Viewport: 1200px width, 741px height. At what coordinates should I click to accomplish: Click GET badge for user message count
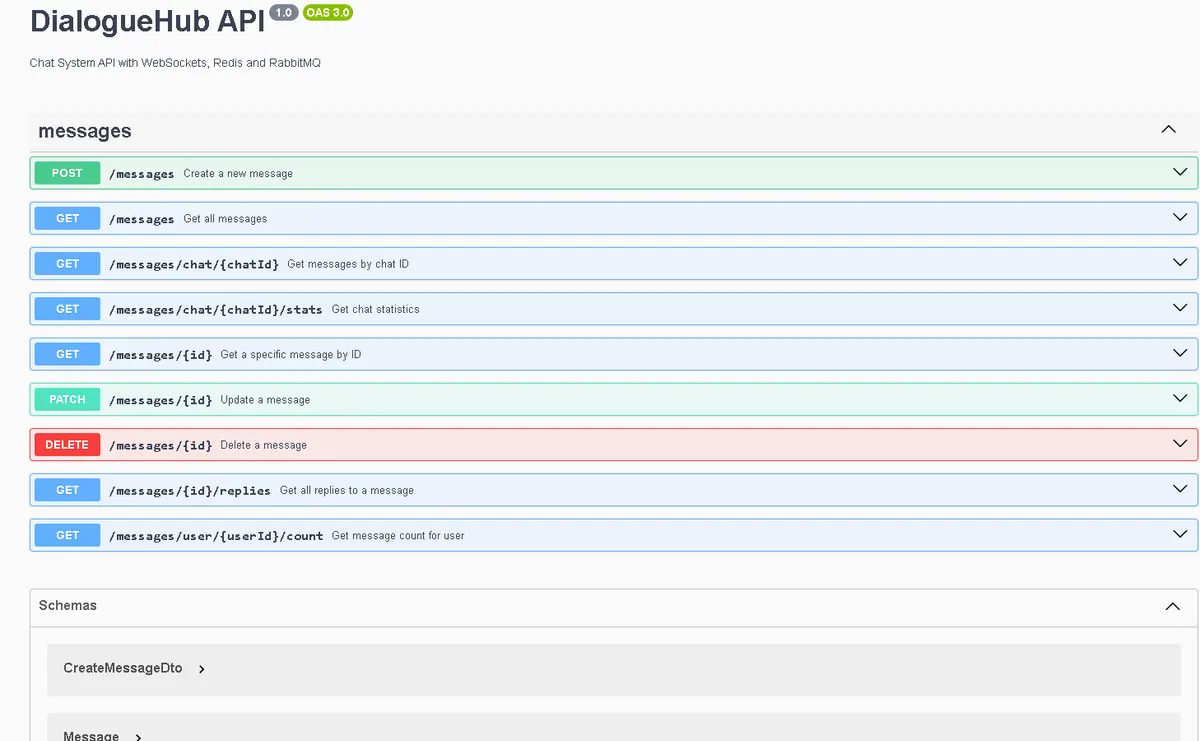point(67,535)
